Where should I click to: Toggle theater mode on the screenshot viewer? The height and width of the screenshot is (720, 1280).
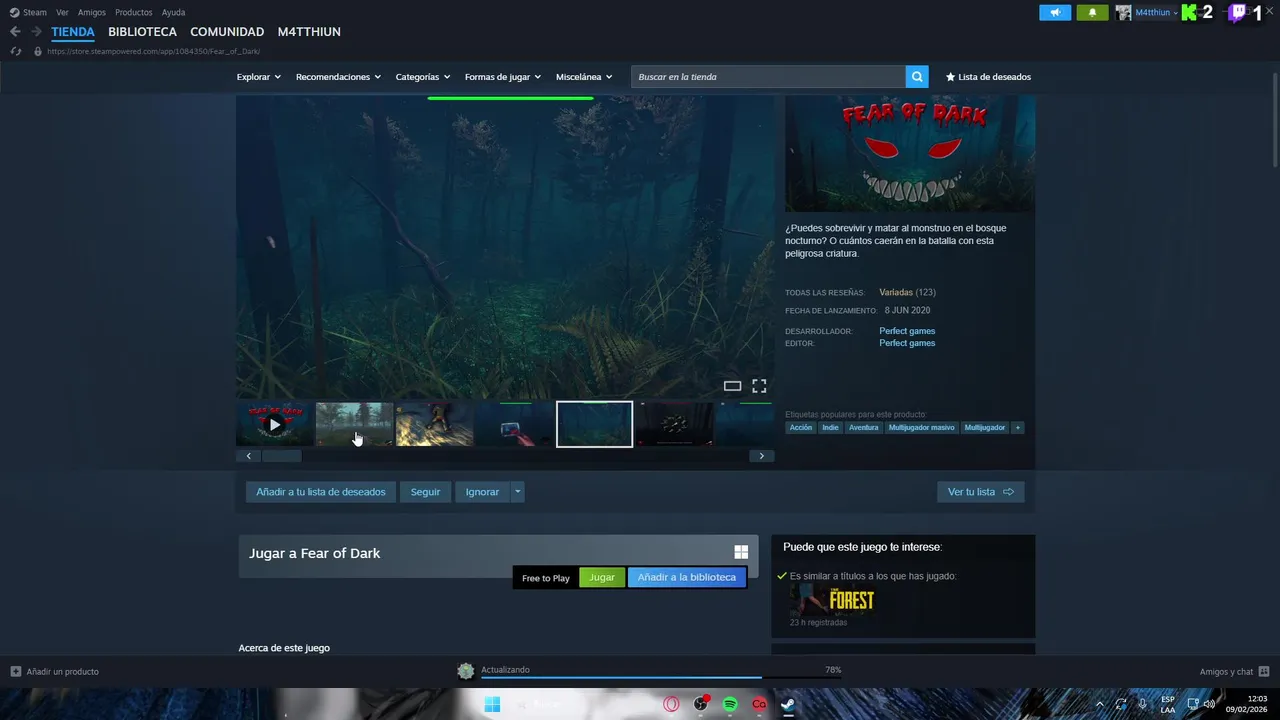(x=732, y=386)
